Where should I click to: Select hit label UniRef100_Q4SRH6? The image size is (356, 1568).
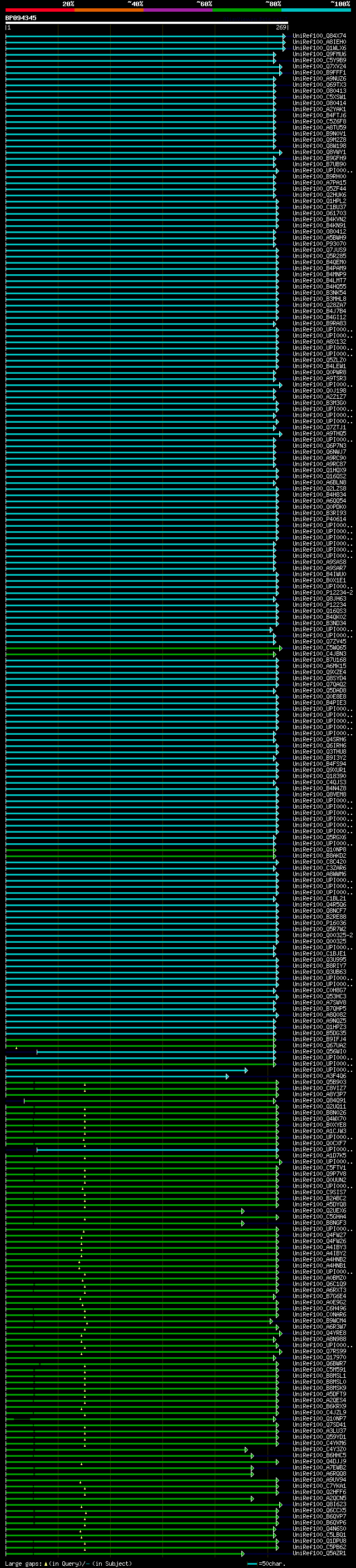click(x=319, y=740)
